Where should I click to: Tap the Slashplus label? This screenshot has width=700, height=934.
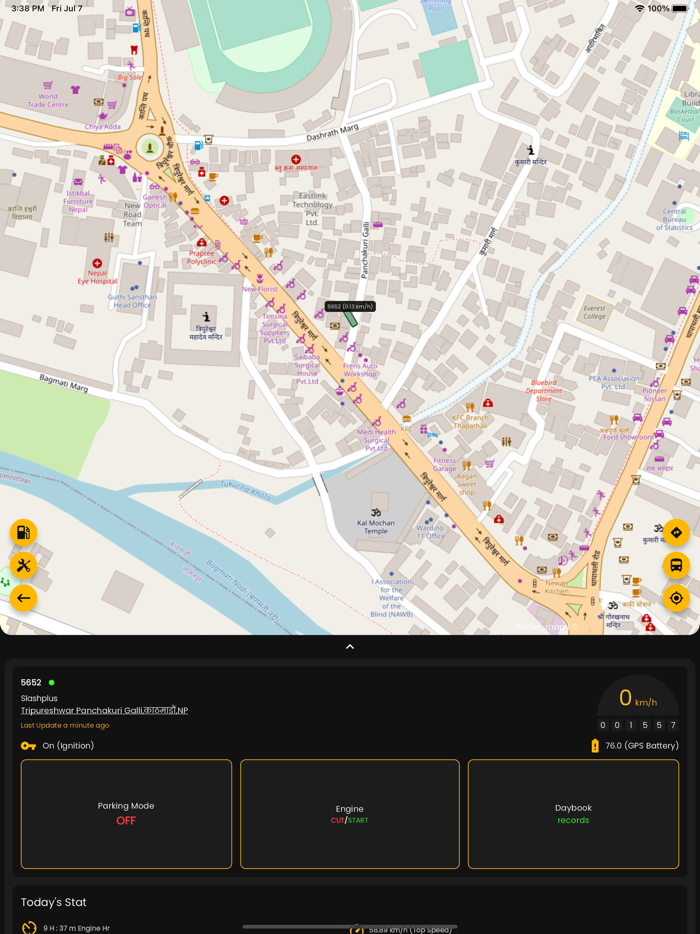point(39,698)
